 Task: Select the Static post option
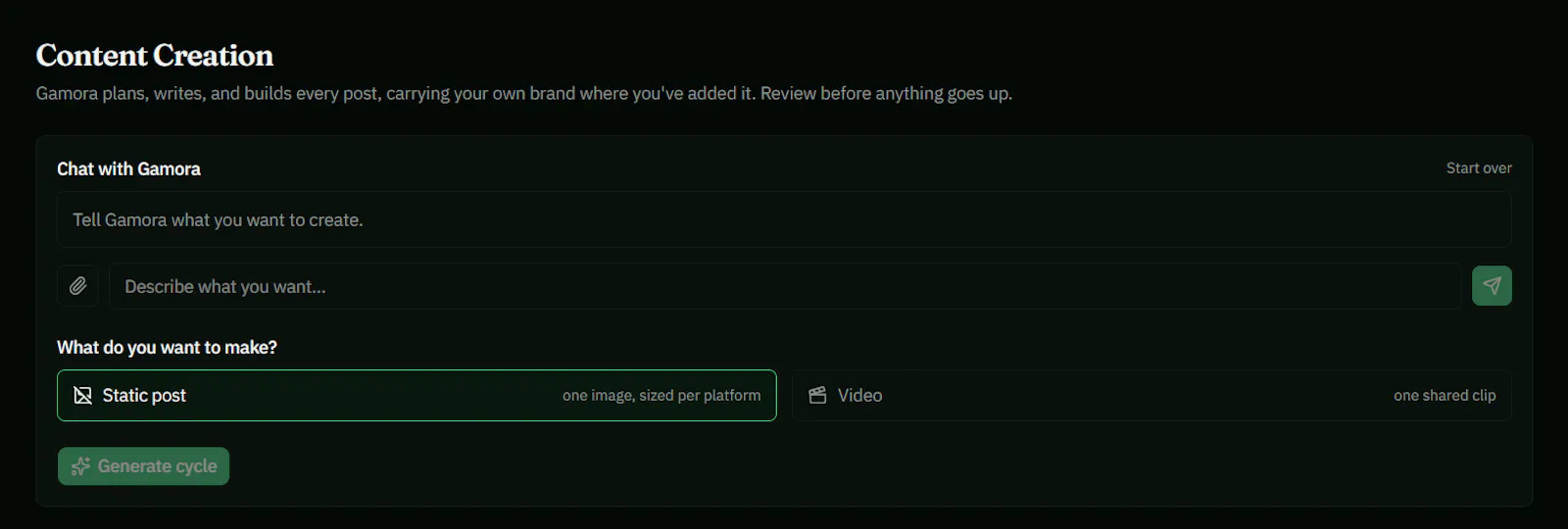[x=416, y=396]
